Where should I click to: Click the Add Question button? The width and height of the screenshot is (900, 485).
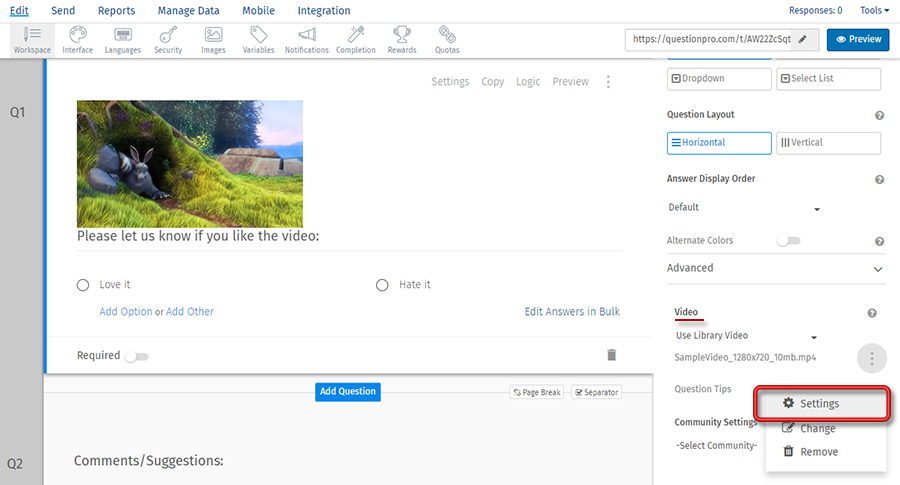pyautogui.click(x=348, y=391)
